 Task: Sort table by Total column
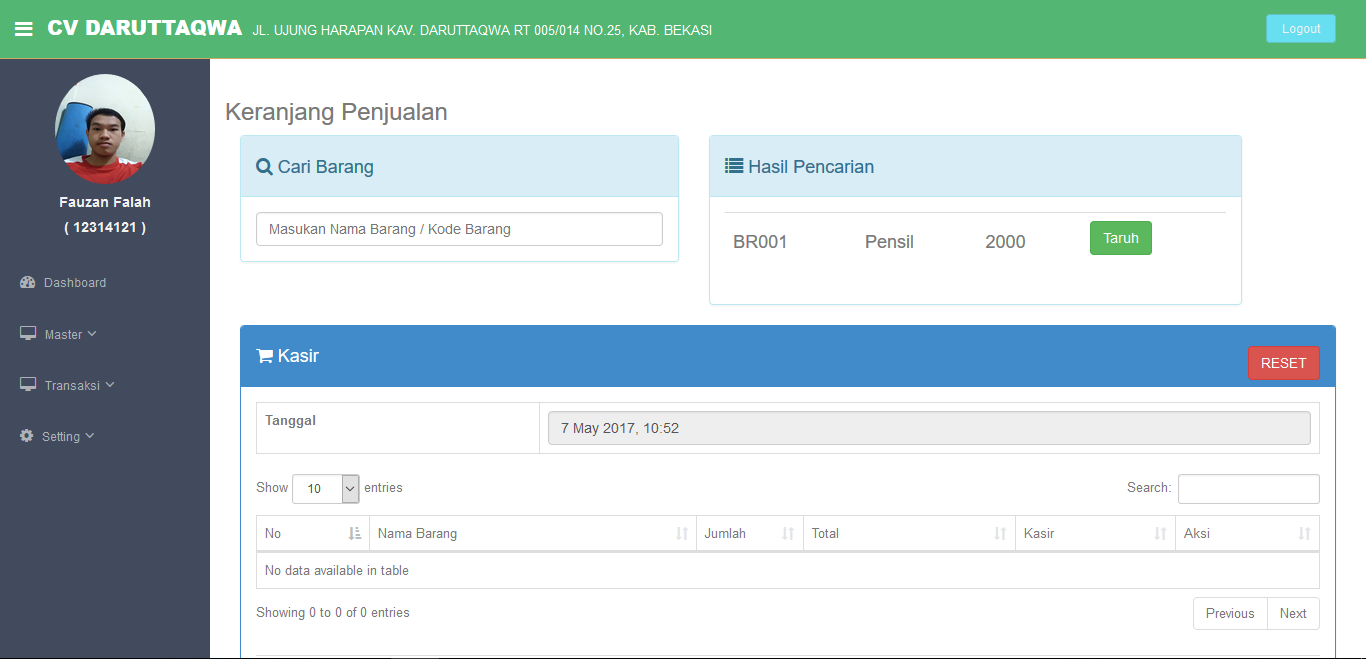[x=909, y=534]
